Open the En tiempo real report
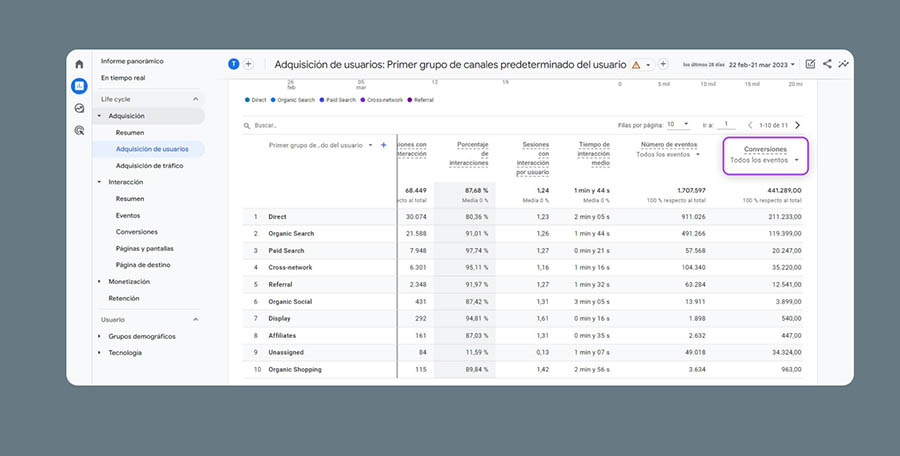The image size is (900, 456). [123, 77]
